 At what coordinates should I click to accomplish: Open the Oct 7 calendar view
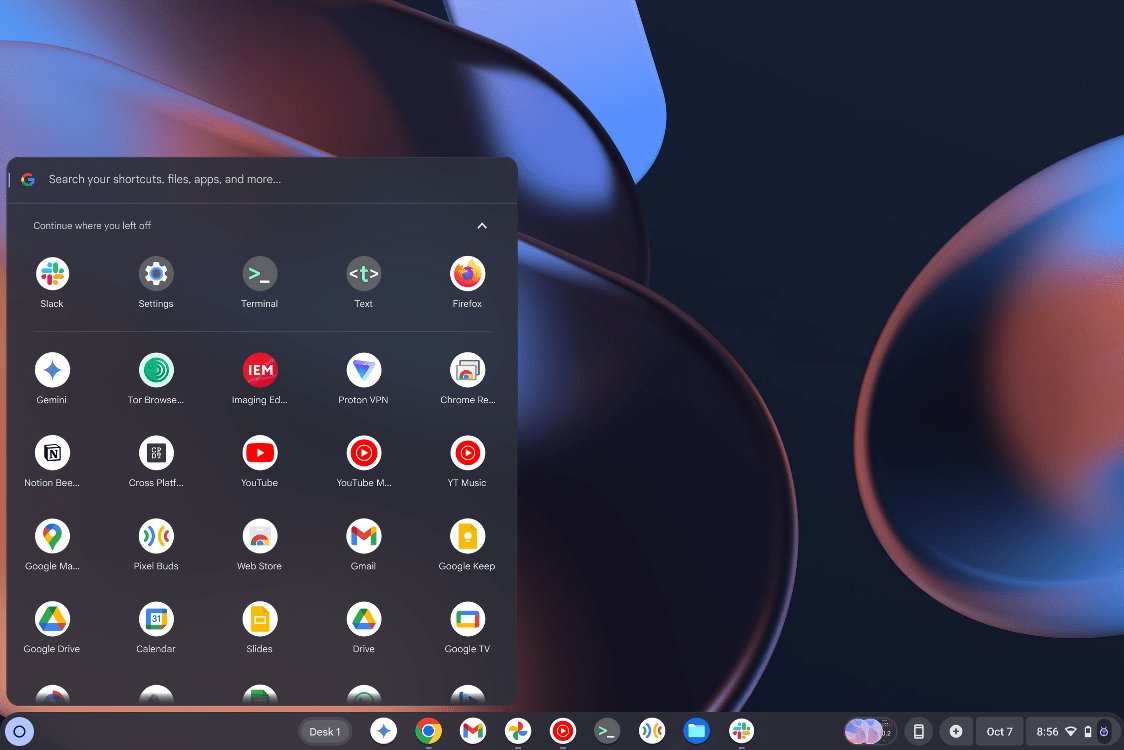click(999, 731)
